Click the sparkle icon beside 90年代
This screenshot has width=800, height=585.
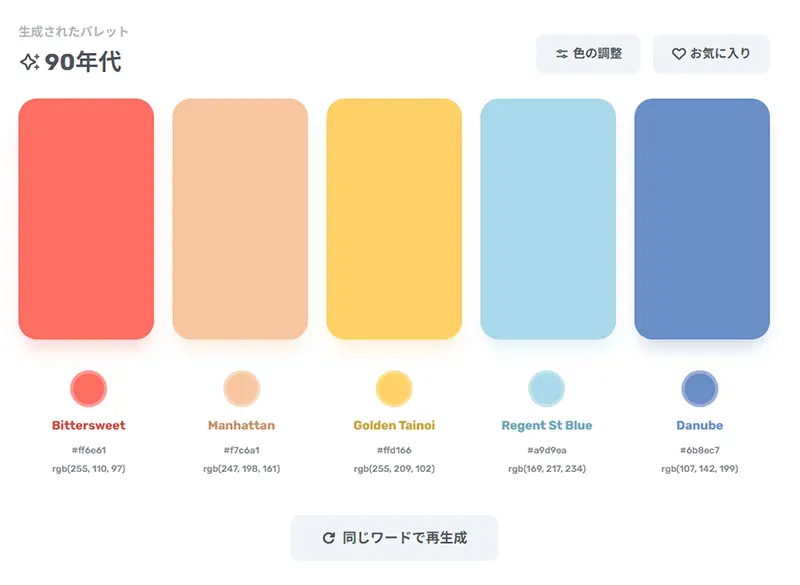click(x=30, y=62)
